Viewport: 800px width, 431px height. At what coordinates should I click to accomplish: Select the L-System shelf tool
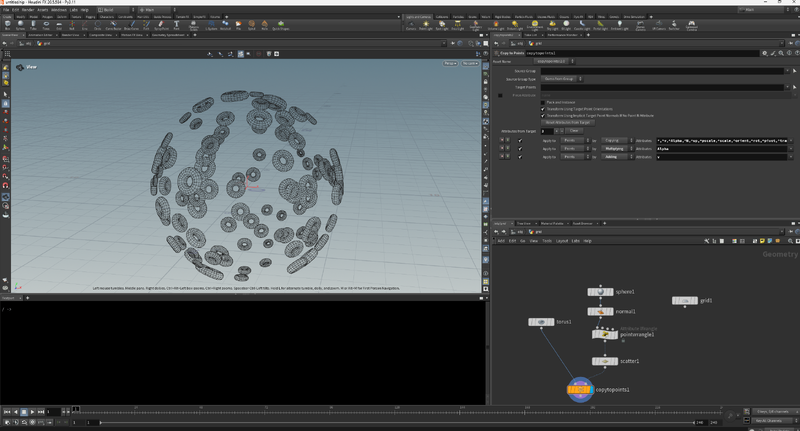click(211, 24)
